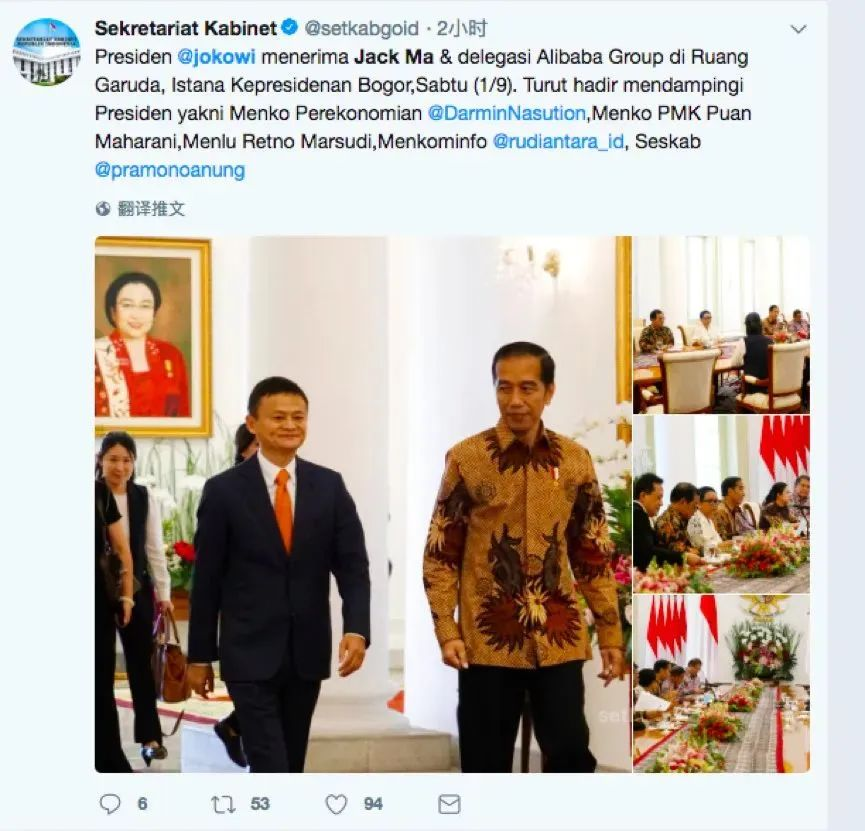Screen dimensions: 865x831
Task: Visit the @rudiantara_id profile link
Action: (x=558, y=142)
